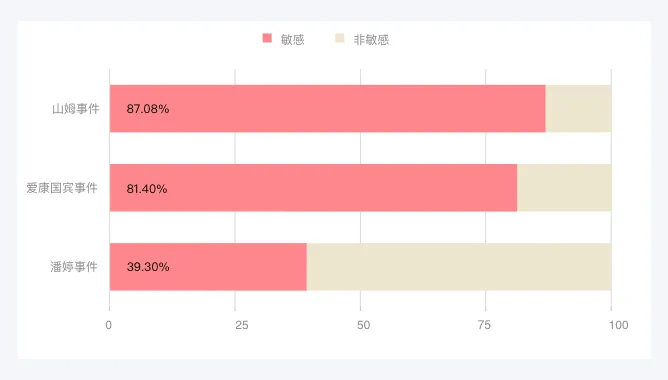Select the 潘婷事件 axis label

(x=74, y=267)
